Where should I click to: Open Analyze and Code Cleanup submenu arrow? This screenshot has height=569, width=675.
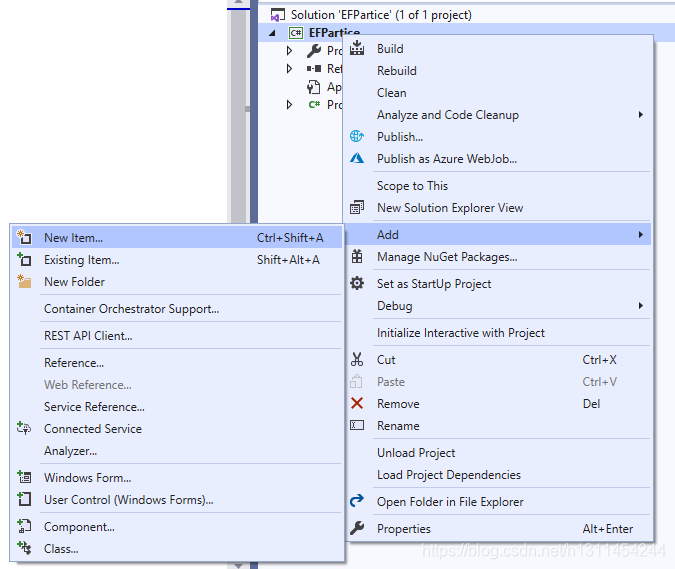coord(641,114)
